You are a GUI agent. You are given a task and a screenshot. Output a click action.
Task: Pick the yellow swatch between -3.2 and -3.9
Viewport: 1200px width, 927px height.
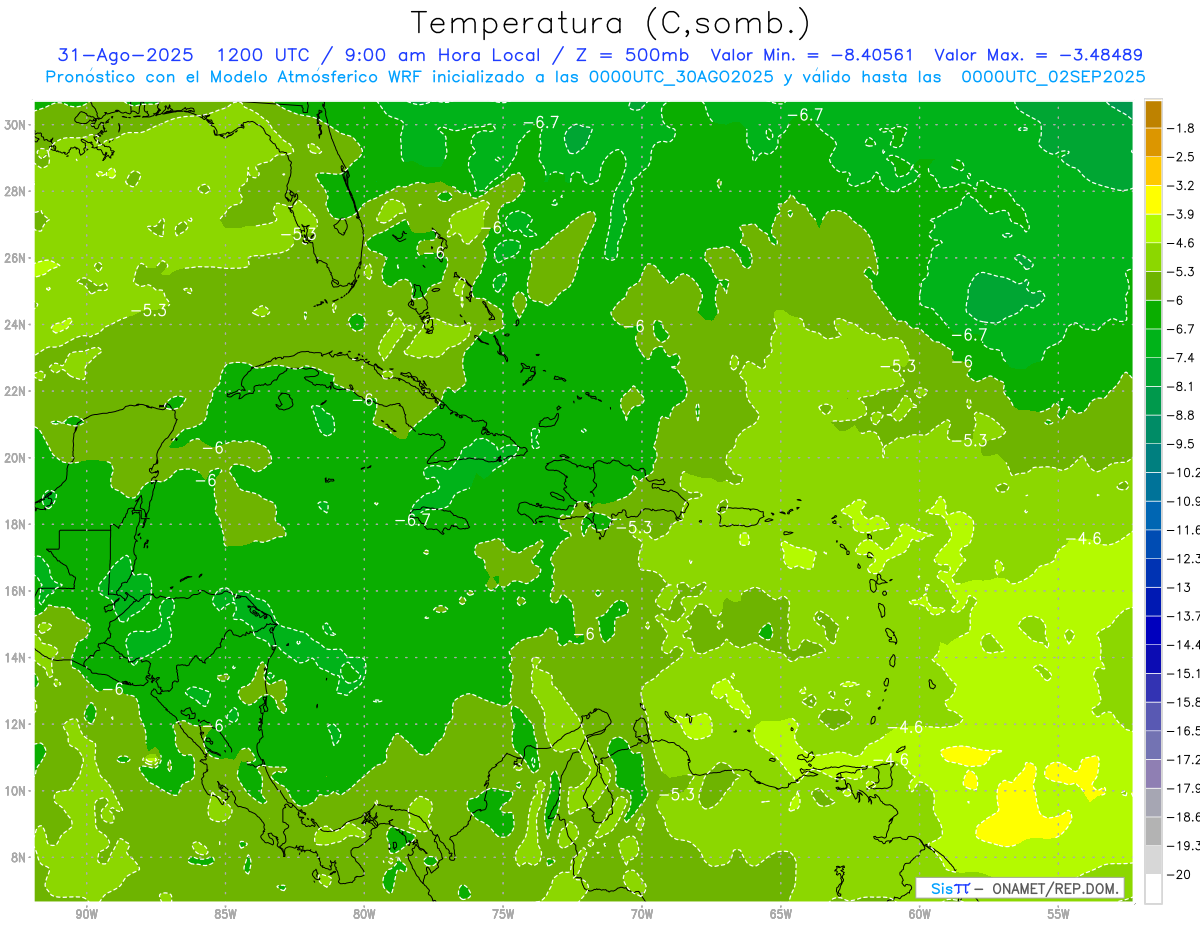click(1154, 200)
